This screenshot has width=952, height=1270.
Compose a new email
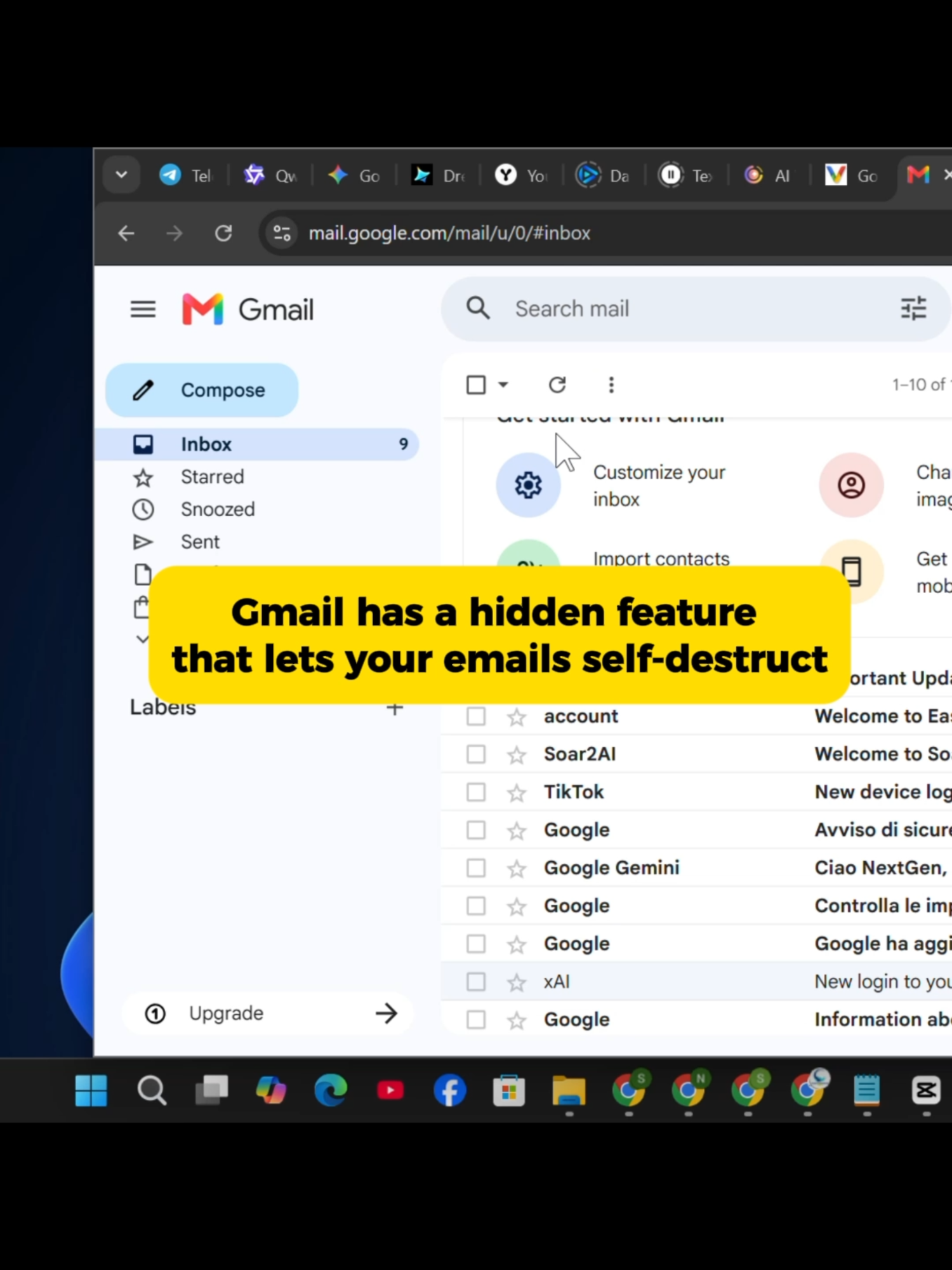click(x=202, y=390)
